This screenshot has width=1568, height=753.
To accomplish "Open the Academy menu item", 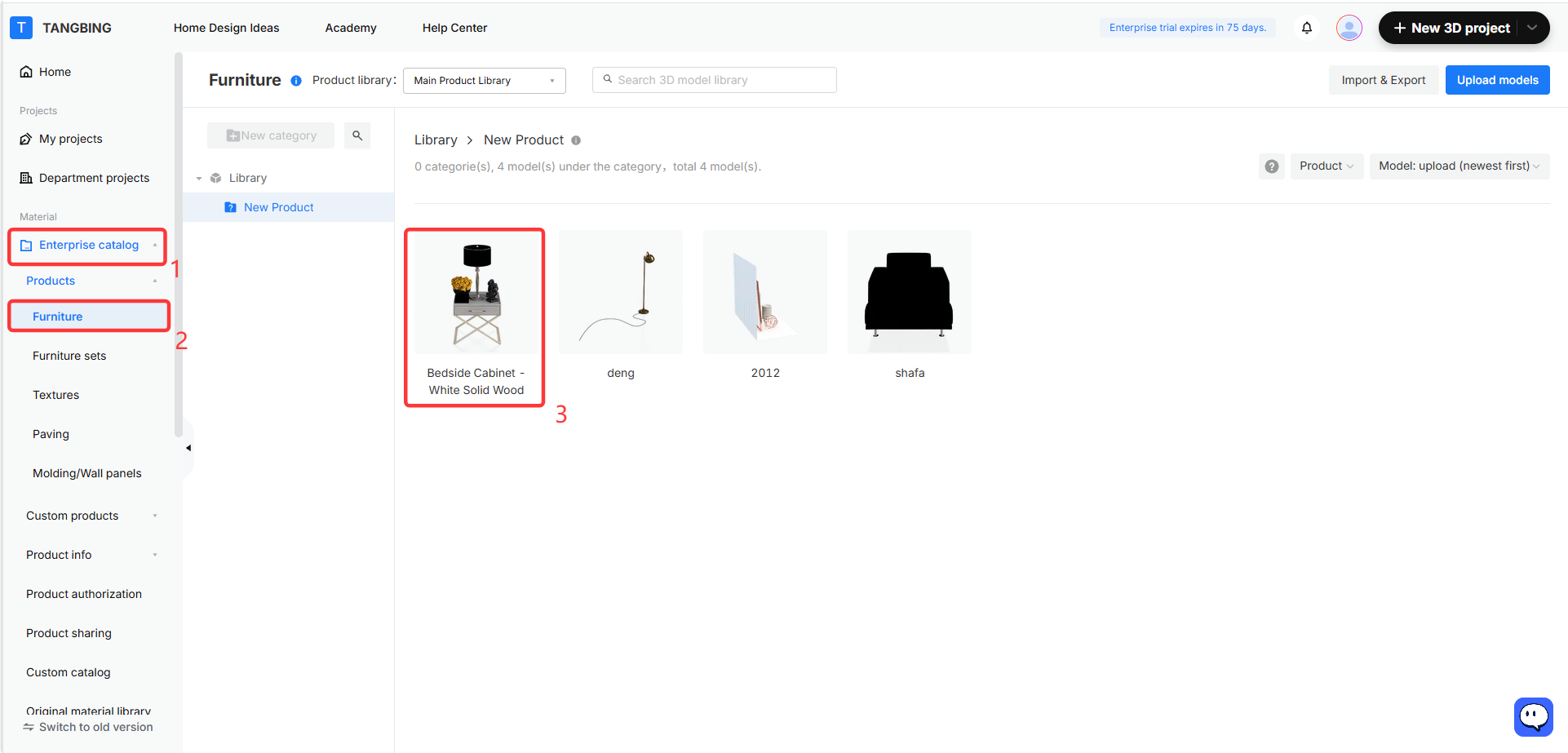I will [x=351, y=28].
